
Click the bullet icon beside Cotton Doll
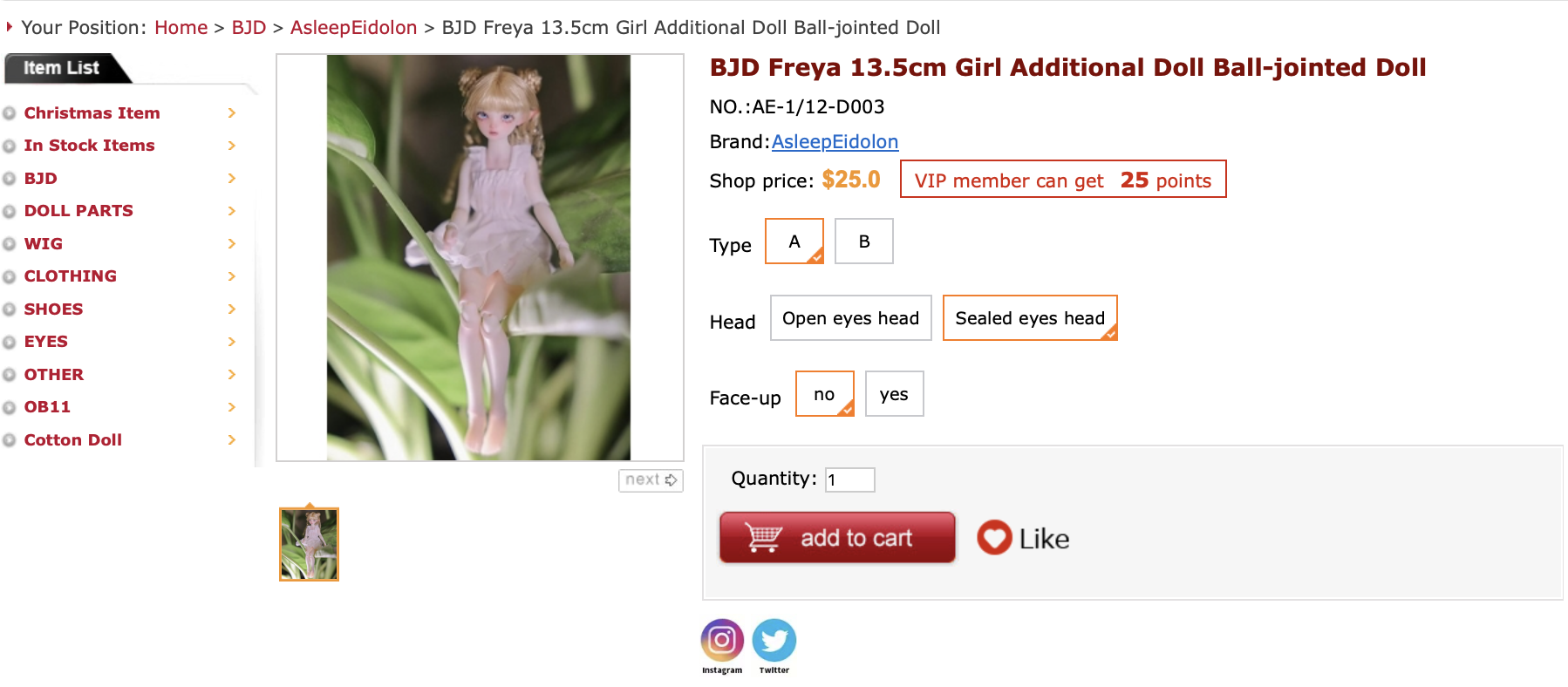pyautogui.click(x=10, y=440)
